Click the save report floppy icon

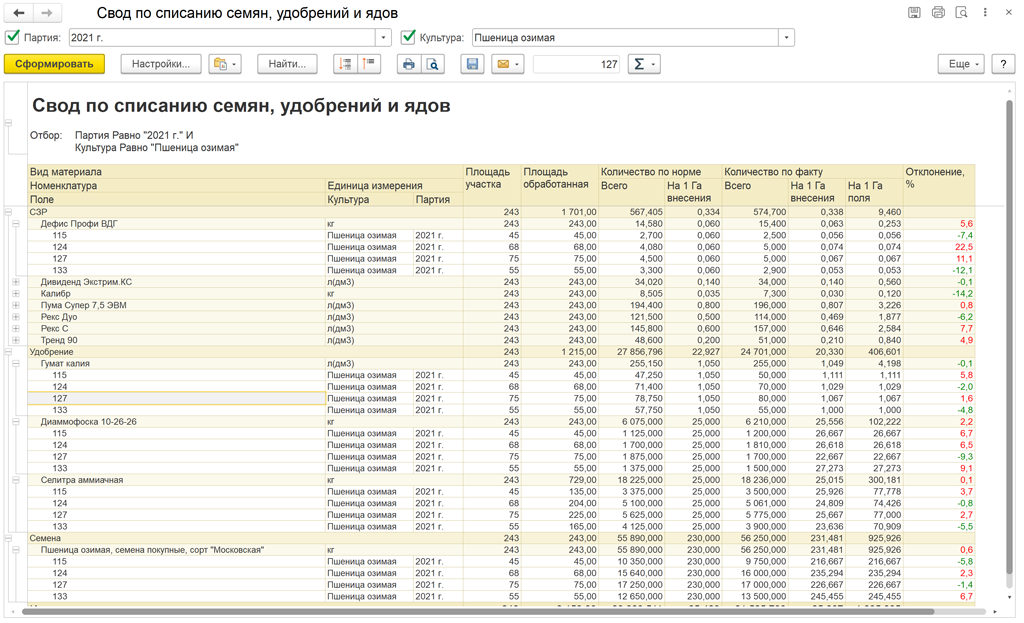(x=473, y=64)
